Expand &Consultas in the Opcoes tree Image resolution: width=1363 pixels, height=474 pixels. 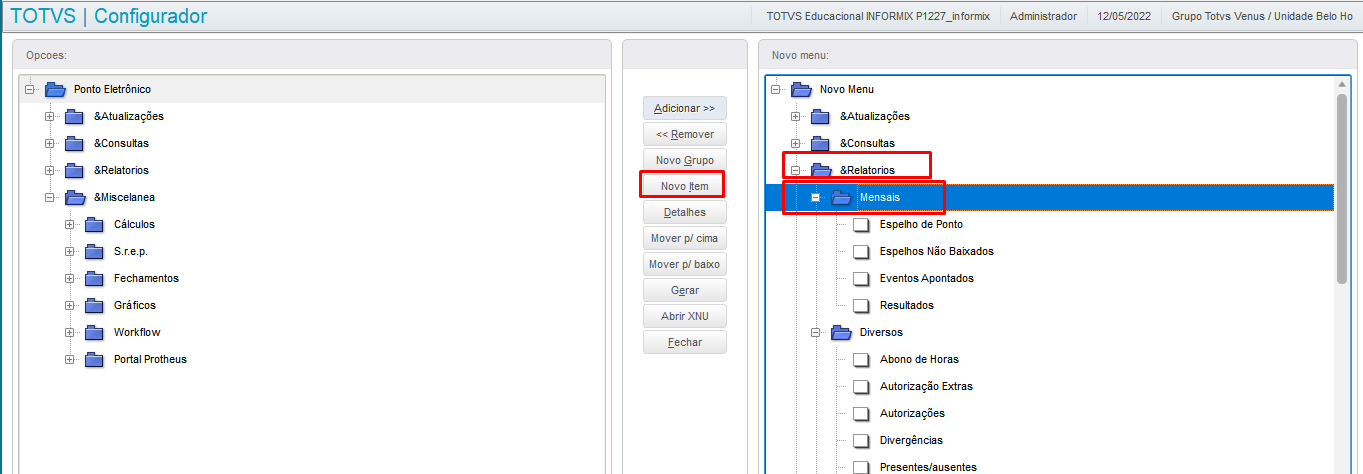tap(50, 143)
